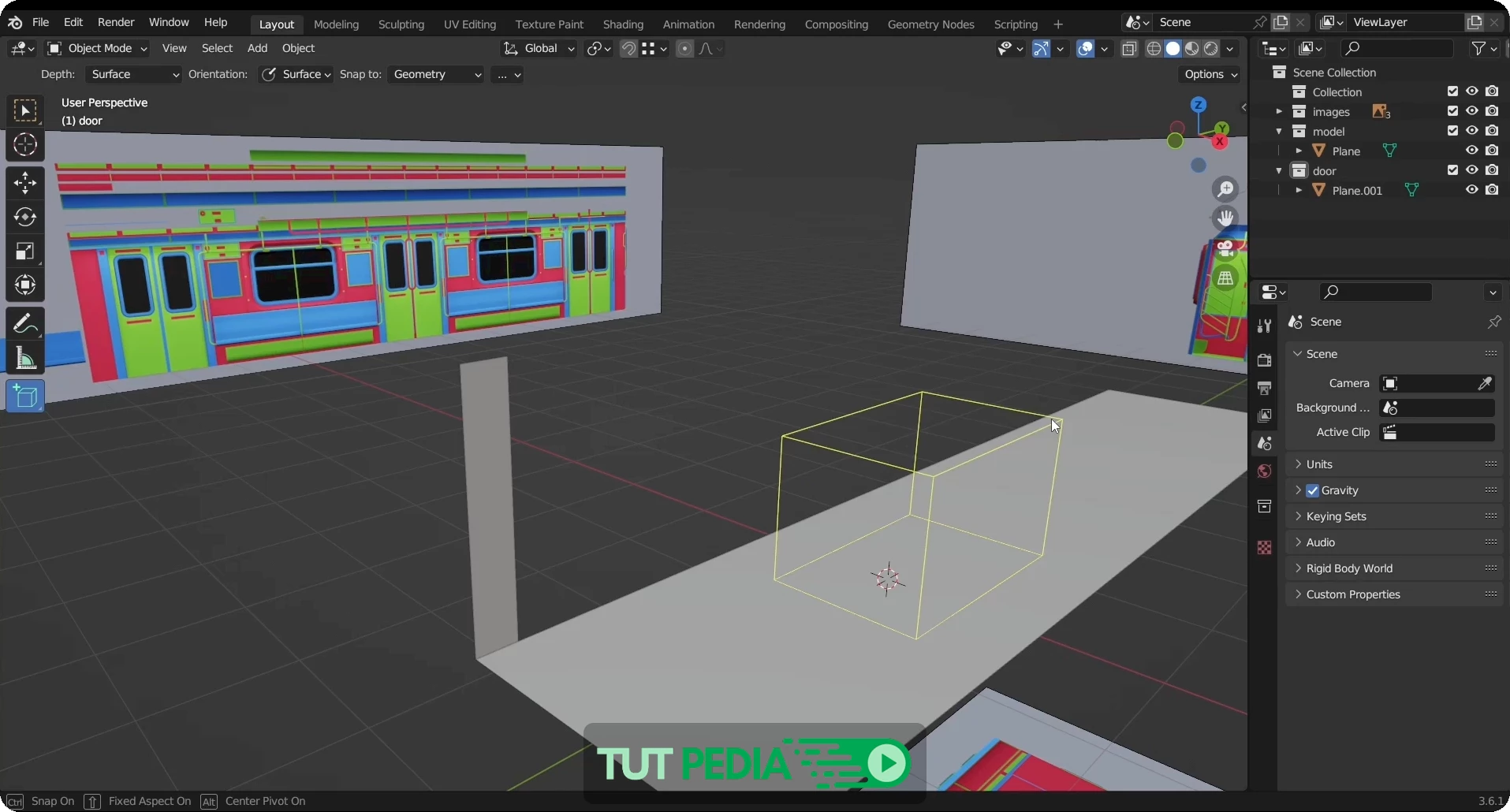Screen dimensions: 1510x812
Task: Open the viewport Select menu
Action: (x=217, y=49)
